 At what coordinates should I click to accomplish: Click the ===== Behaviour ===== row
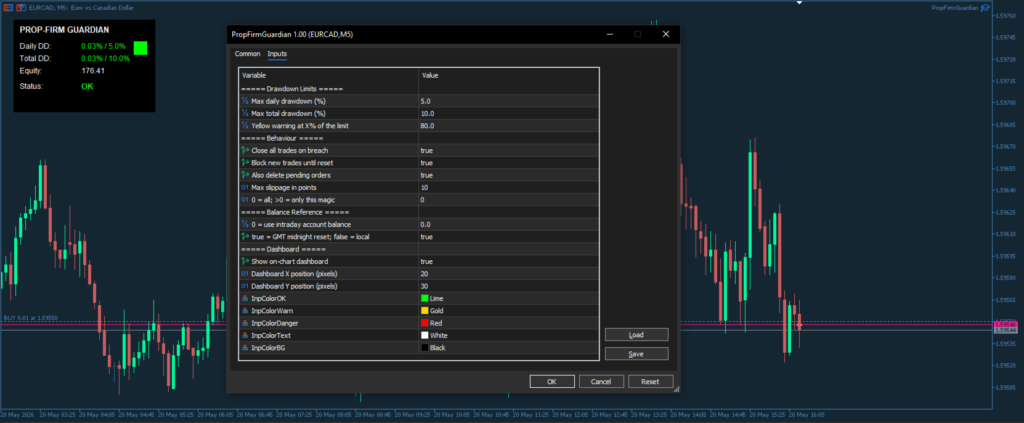coord(419,138)
